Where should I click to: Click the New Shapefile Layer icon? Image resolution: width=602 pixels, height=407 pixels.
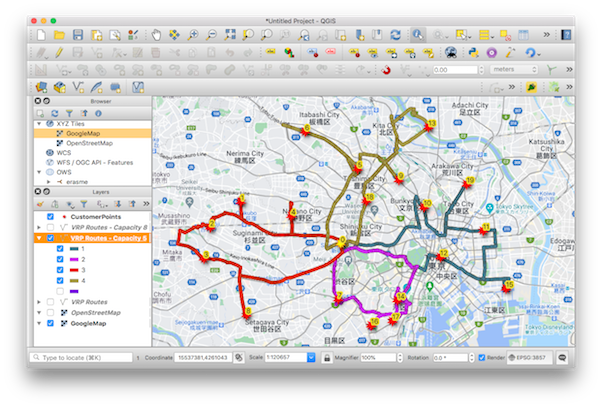78,88
